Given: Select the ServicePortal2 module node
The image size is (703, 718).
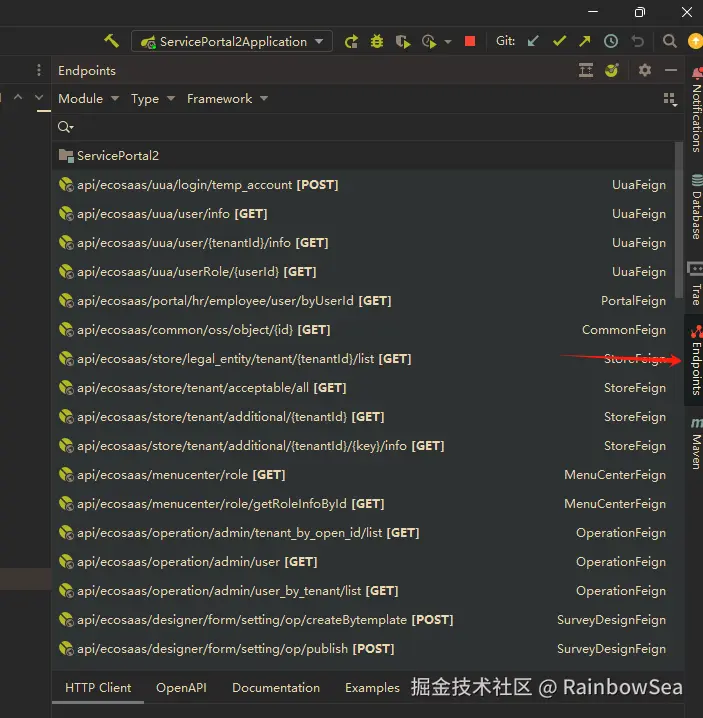Looking at the screenshot, I should click(x=117, y=155).
